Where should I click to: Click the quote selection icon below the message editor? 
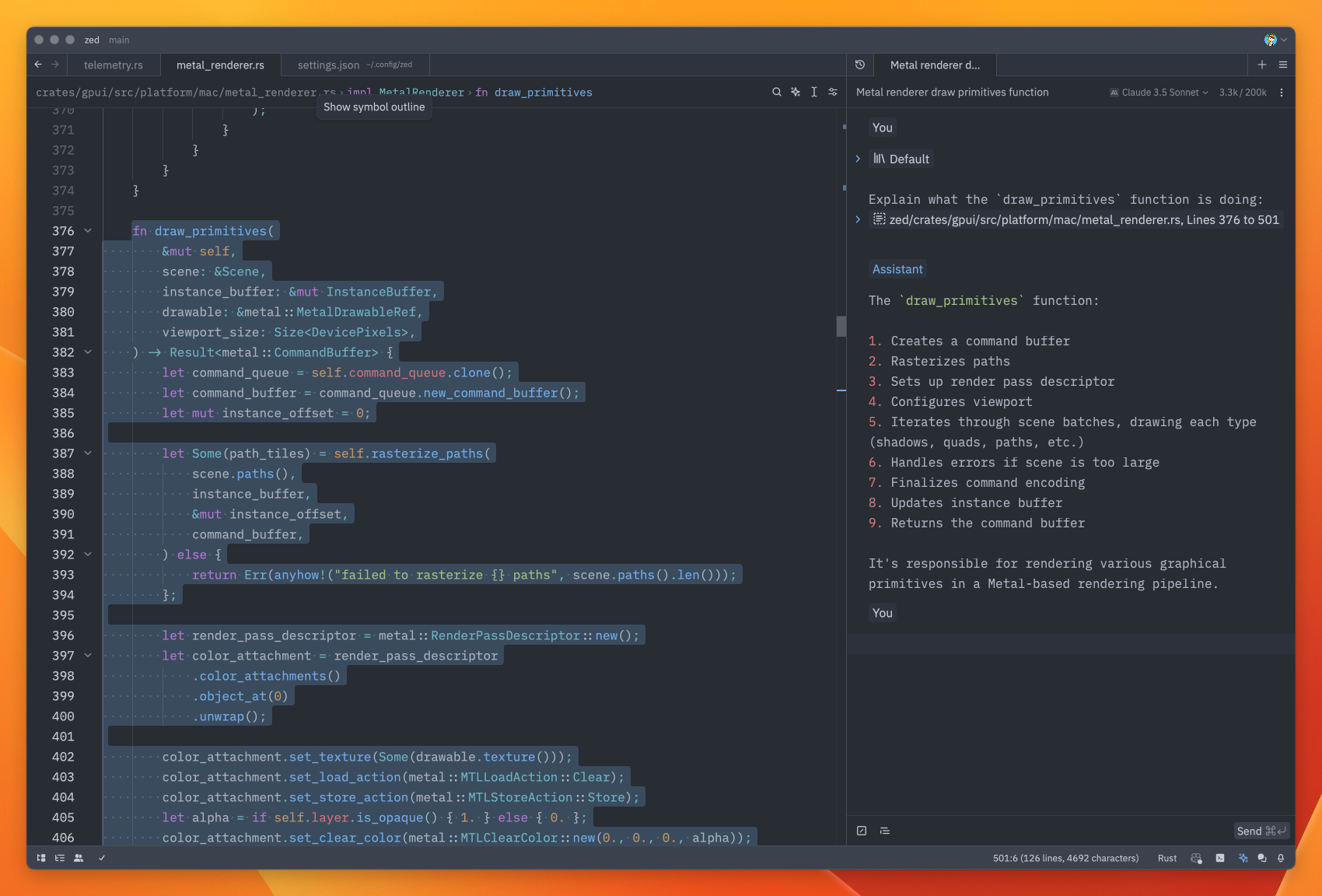862,831
